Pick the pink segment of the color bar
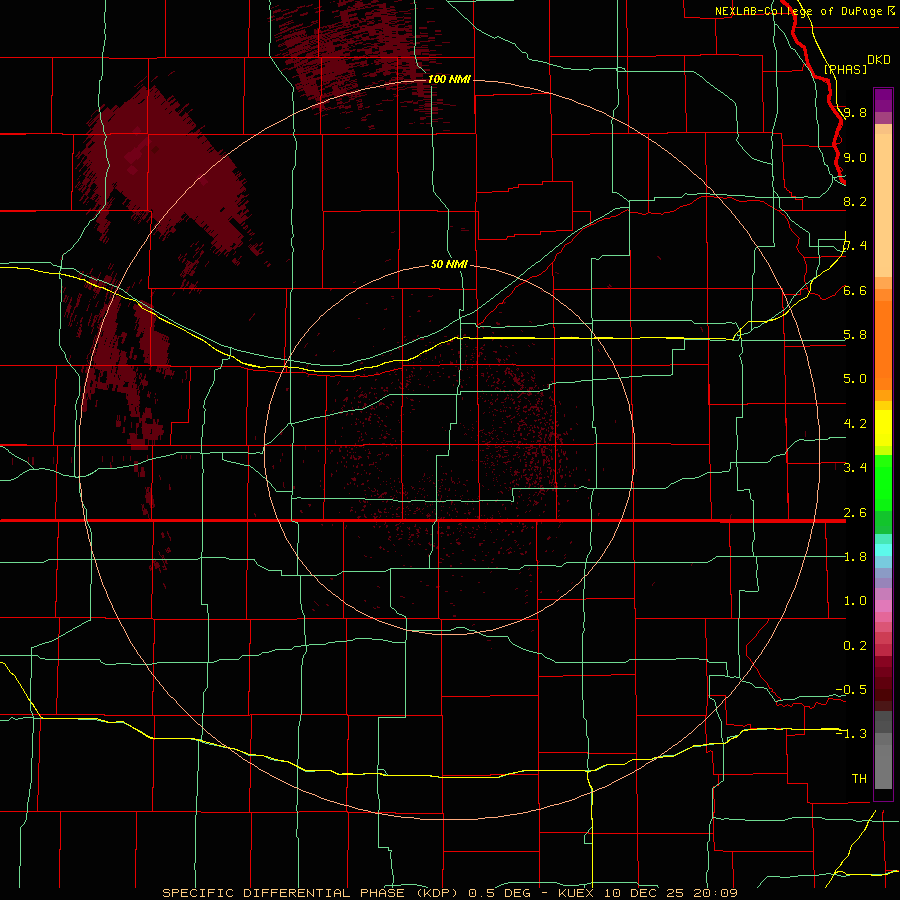This screenshot has height=900, width=900. [x=883, y=606]
